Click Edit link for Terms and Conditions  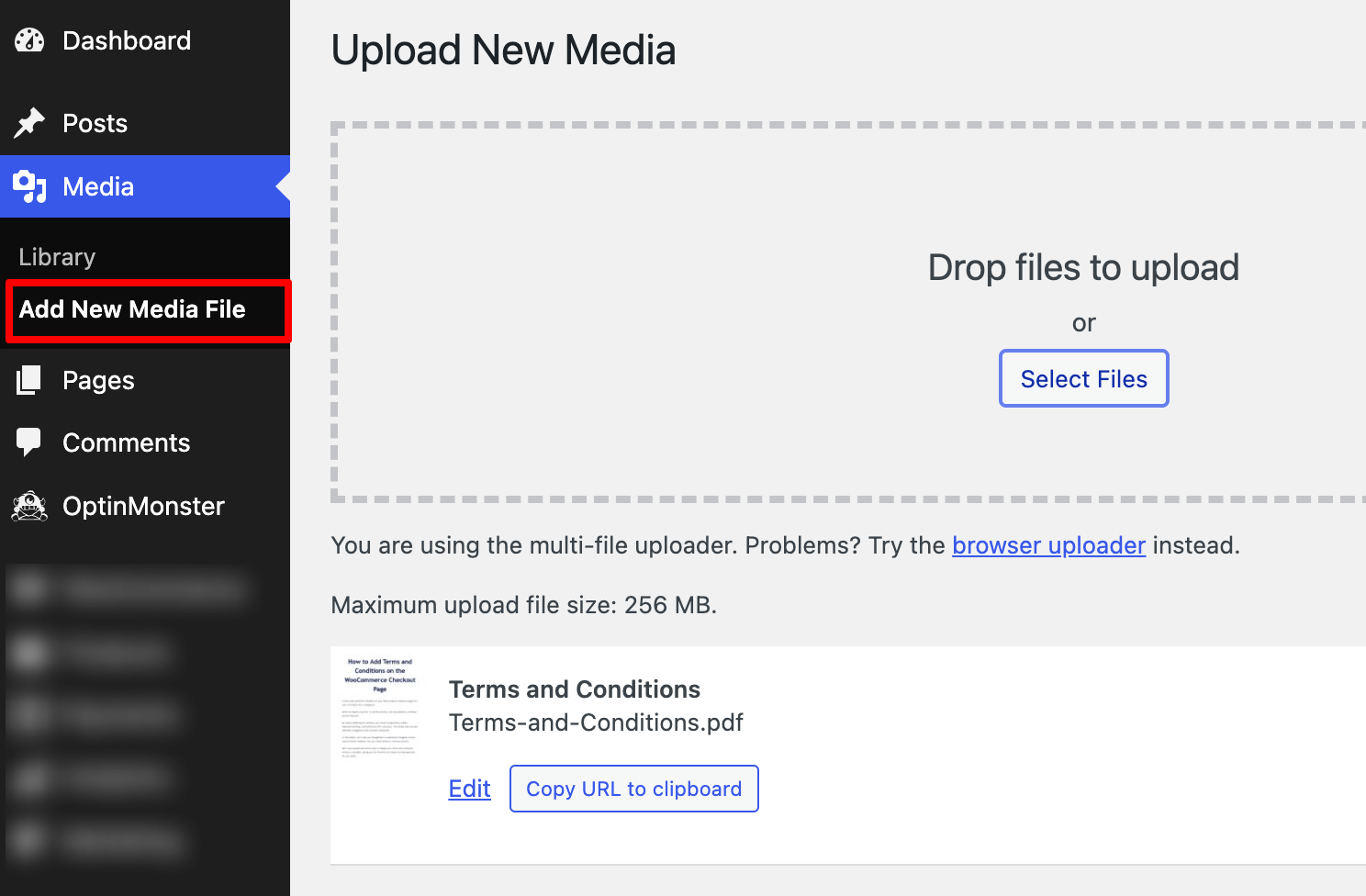[x=469, y=789]
